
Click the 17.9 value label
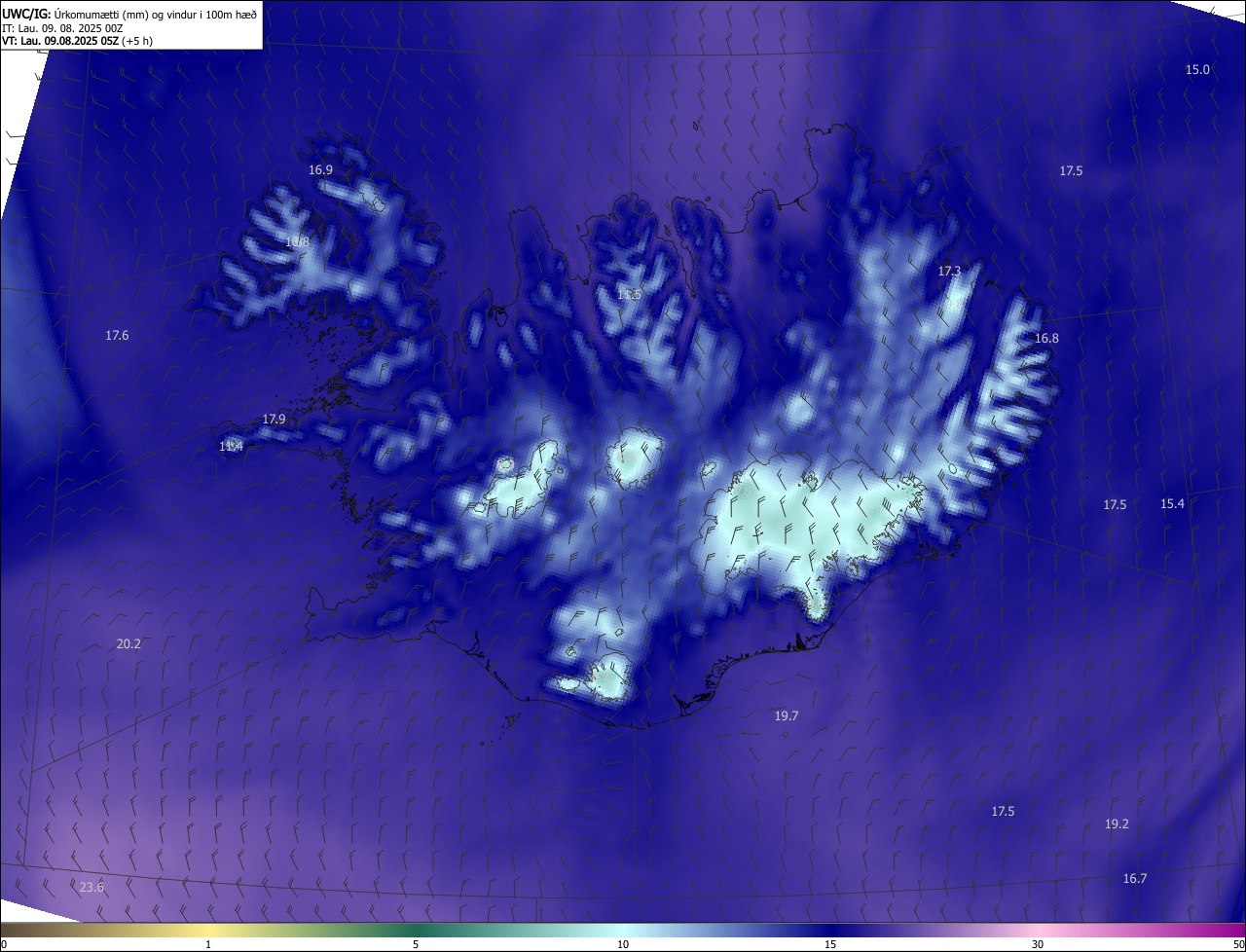pos(275,419)
